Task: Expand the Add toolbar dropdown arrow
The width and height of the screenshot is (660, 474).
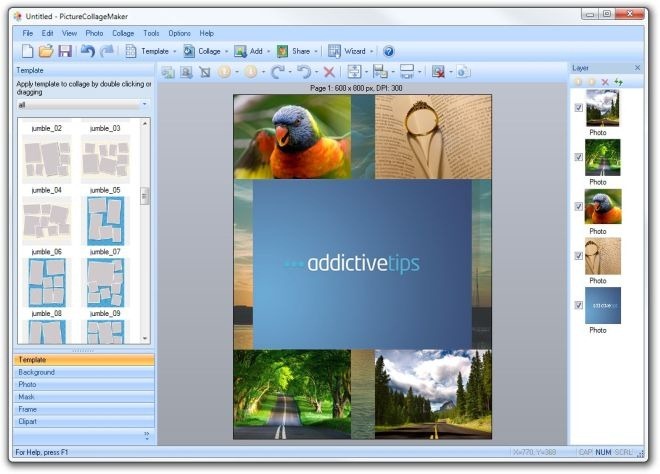Action: (268, 51)
